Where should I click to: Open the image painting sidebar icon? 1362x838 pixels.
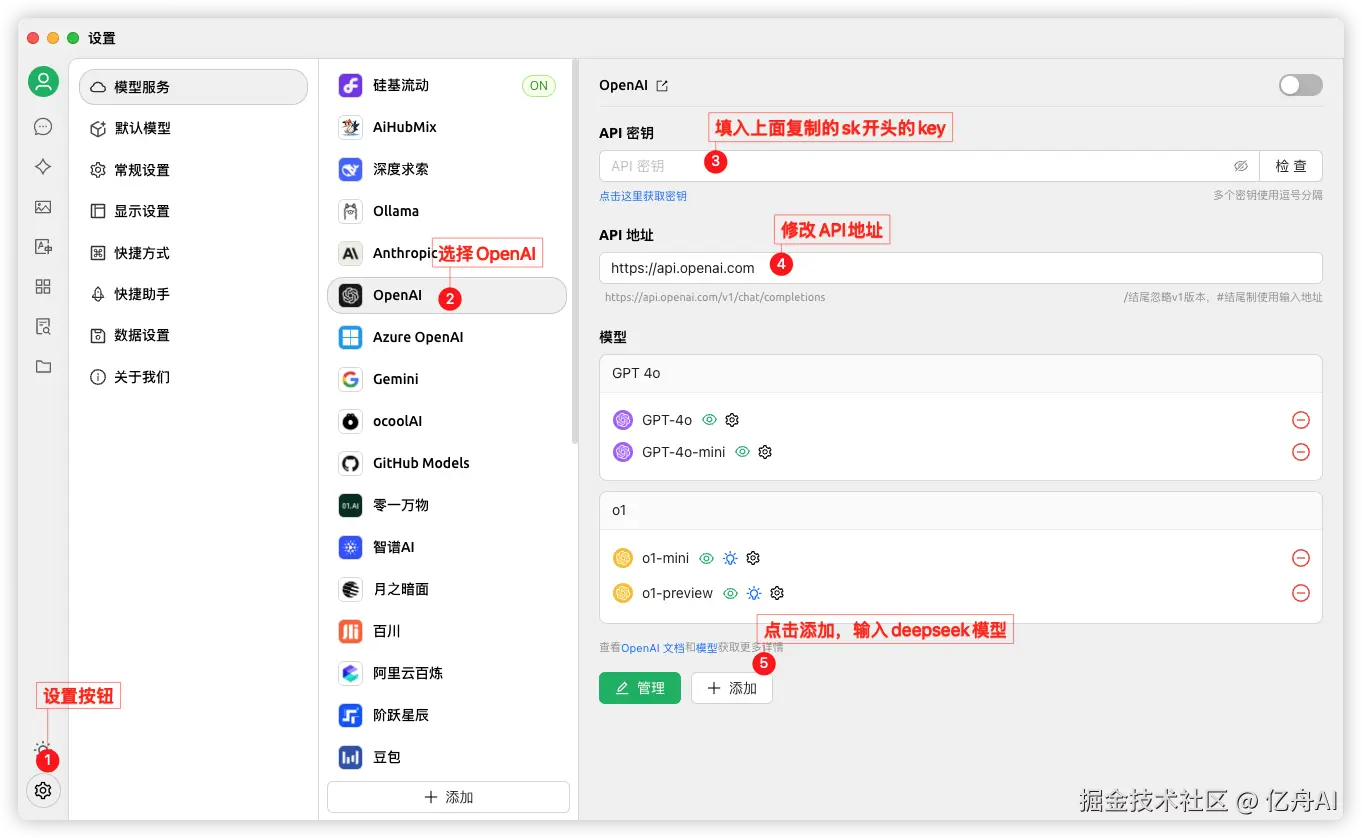(x=43, y=207)
